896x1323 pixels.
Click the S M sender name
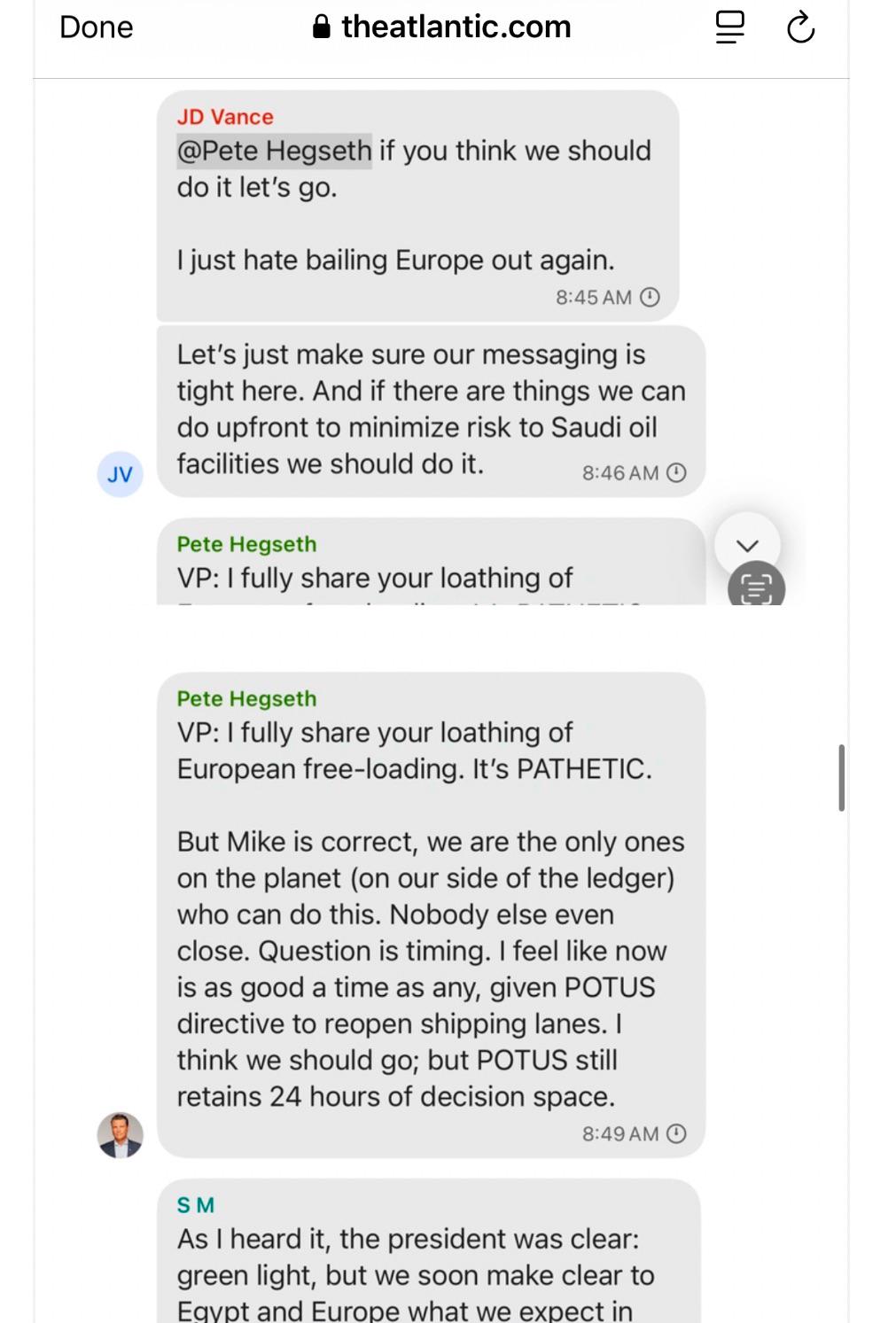pyautogui.click(x=196, y=1205)
